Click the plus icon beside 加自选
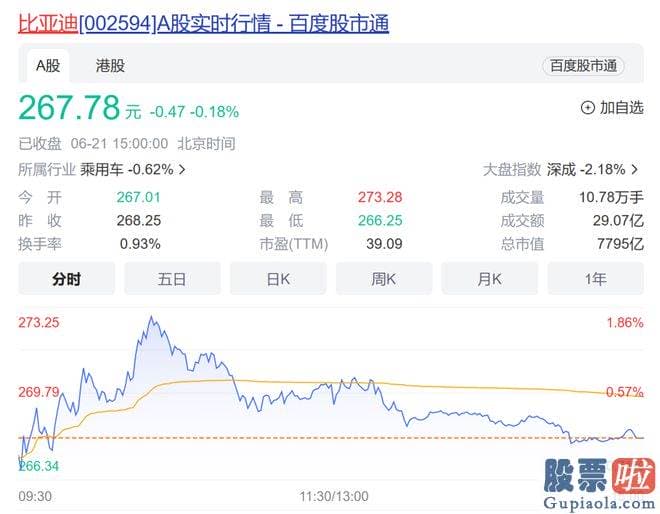This screenshot has height=514, width=660. pyautogui.click(x=588, y=108)
